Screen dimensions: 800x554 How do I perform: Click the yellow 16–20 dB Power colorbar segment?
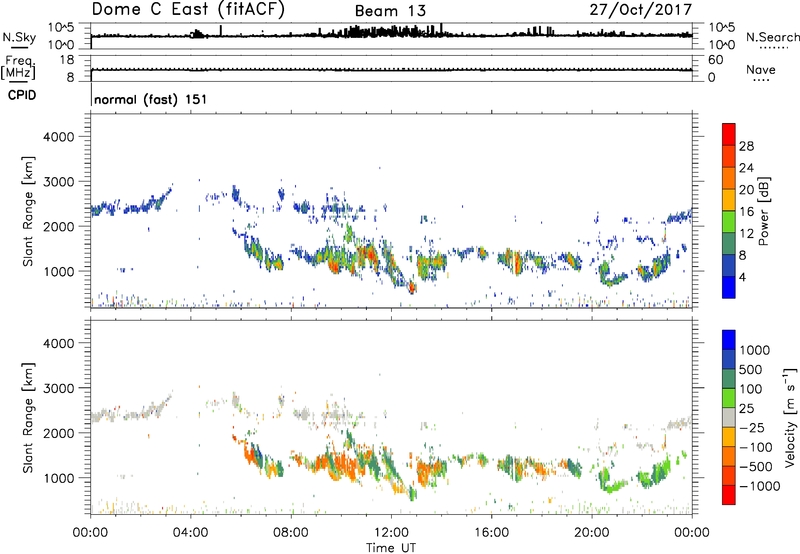coord(729,199)
